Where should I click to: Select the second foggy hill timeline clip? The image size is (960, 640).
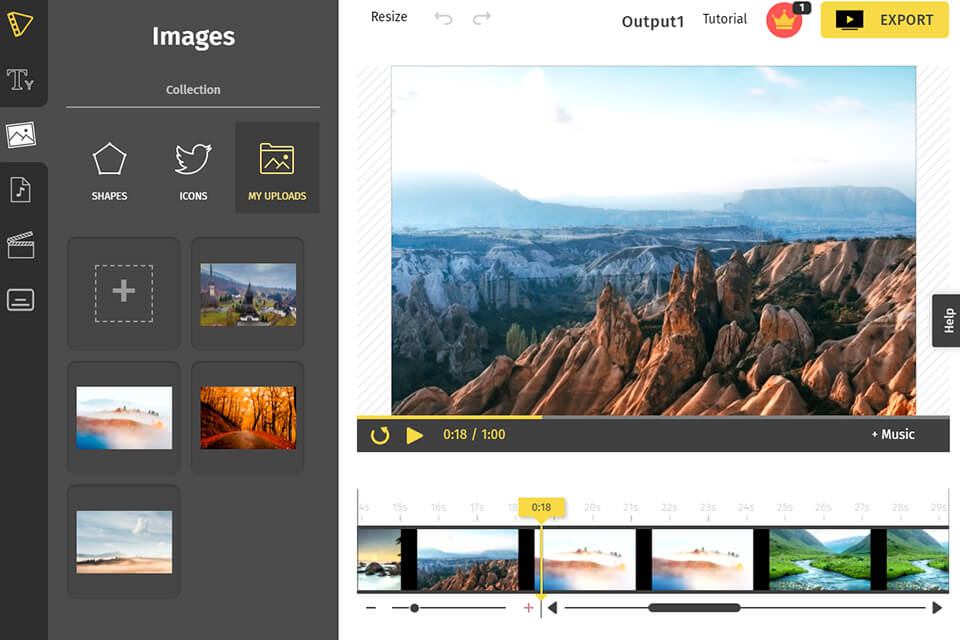[702, 559]
